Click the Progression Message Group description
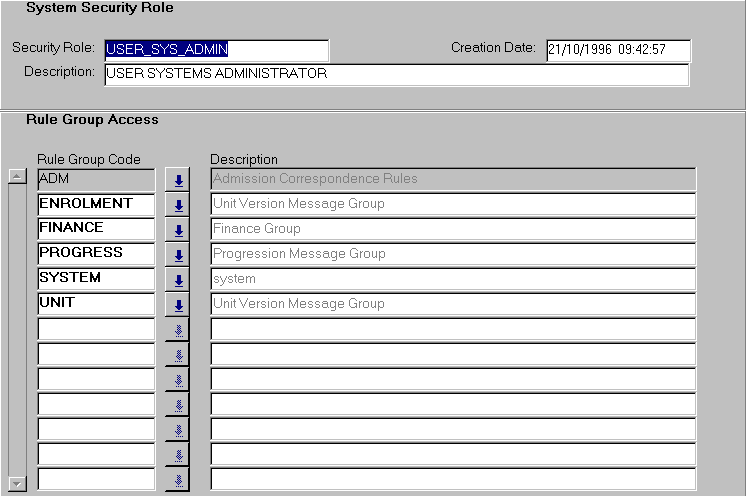 point(452,254)
